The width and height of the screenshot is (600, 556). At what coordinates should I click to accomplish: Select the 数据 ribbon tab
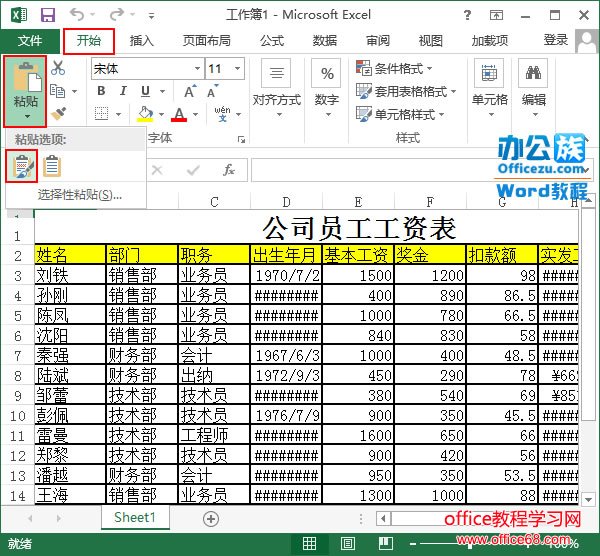pyautogui.click(x=325, y=41)
